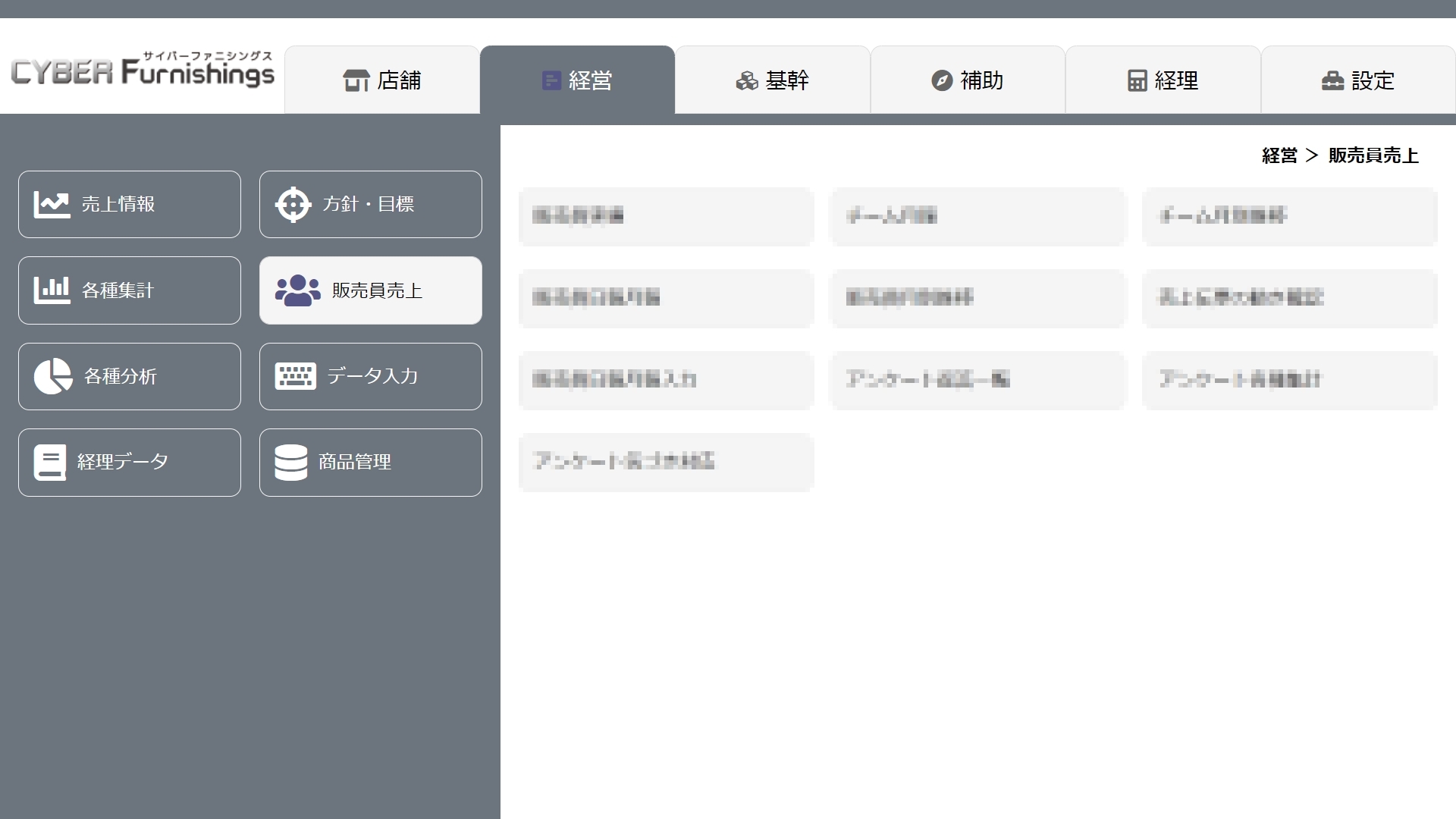Click the データ入力 keyboard icon
Image resolution: width=1456 pixels, height=819 pixels.
click(x=295, y=375)
